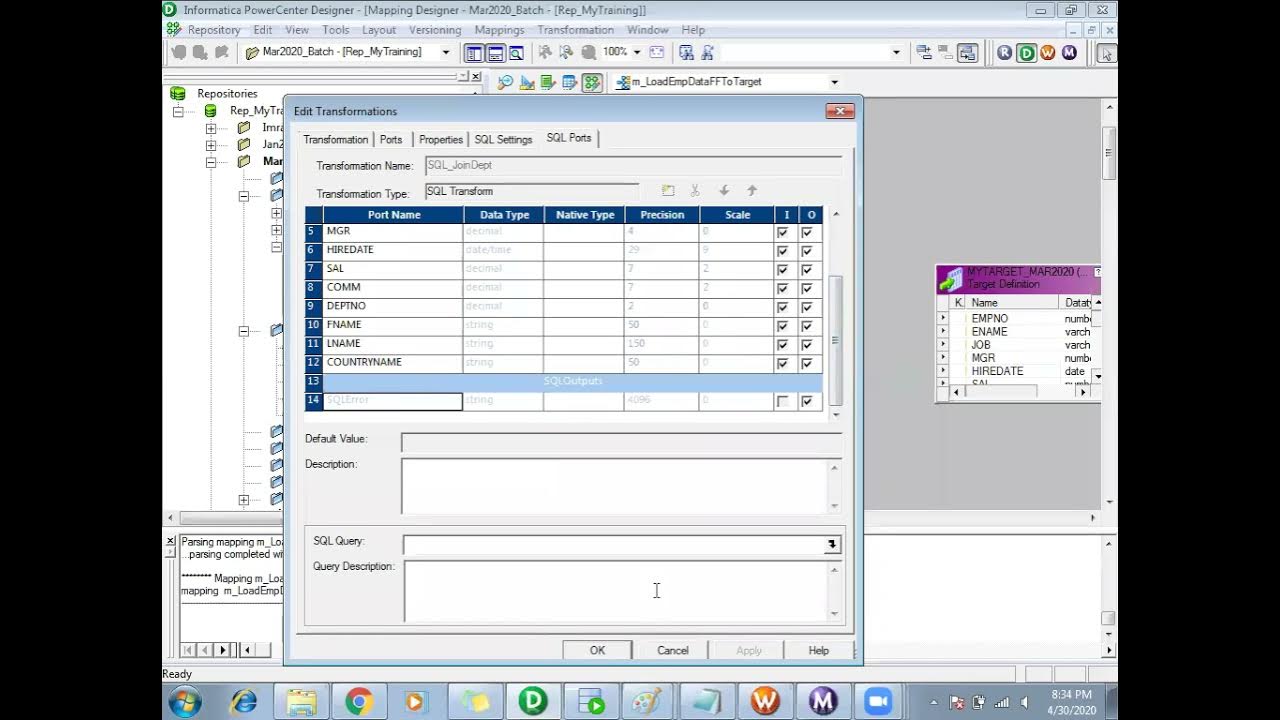Launch Repository Manager with R icon
This screenshot has width=1280, height=720.
coord(1005,53)
